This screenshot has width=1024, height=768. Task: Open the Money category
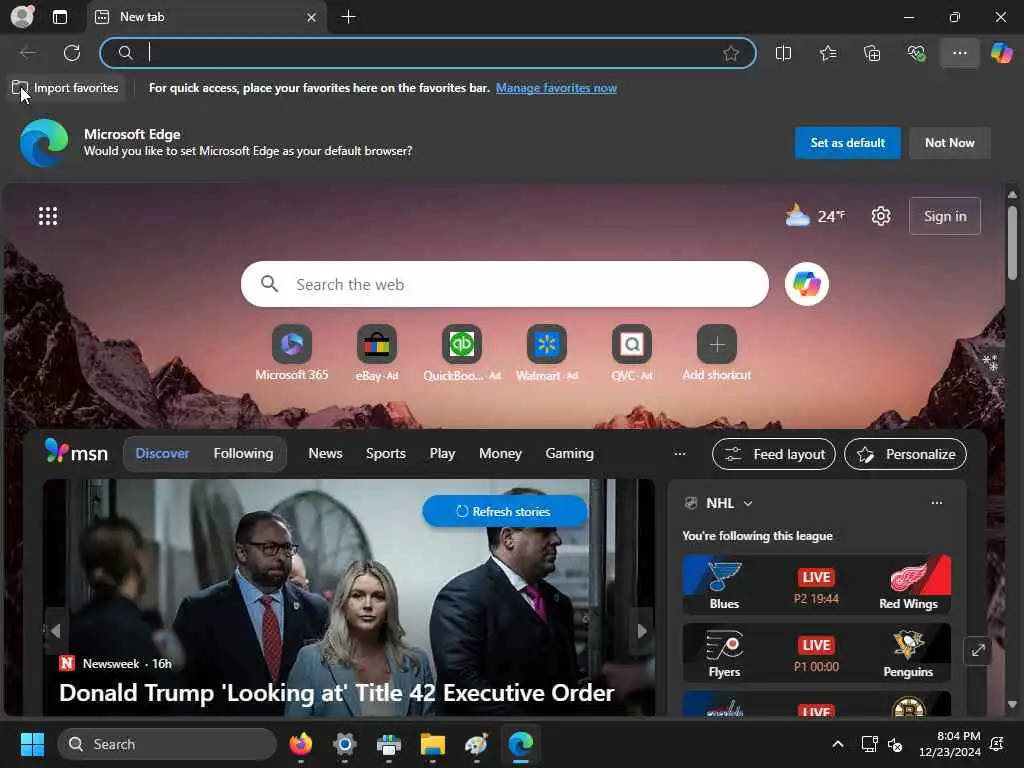pos(500,454)
